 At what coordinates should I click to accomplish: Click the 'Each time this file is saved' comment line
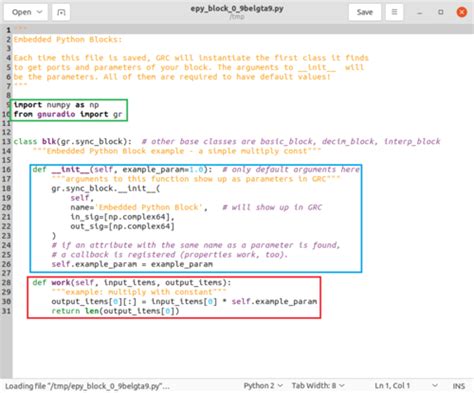tap(191, 58)
